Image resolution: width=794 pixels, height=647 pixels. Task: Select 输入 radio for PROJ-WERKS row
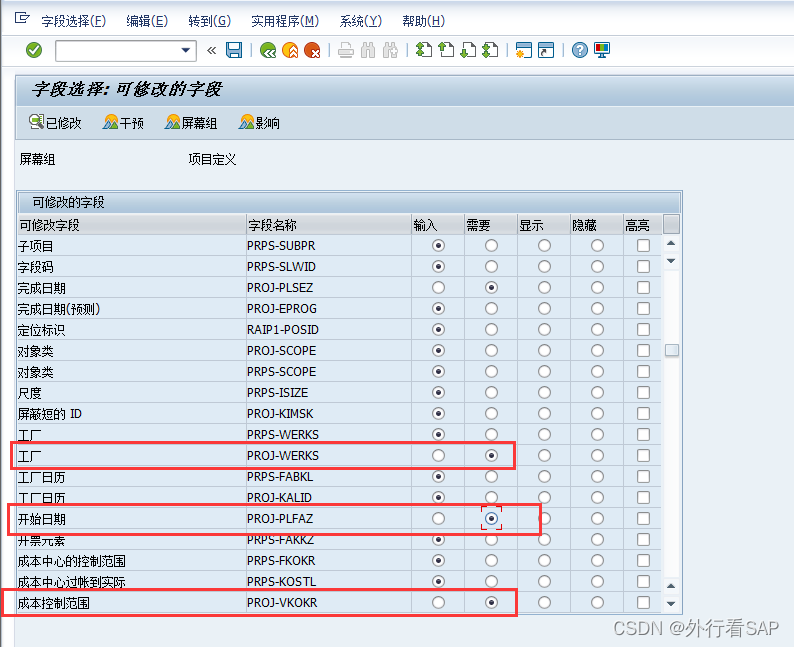tap(439, 456)
